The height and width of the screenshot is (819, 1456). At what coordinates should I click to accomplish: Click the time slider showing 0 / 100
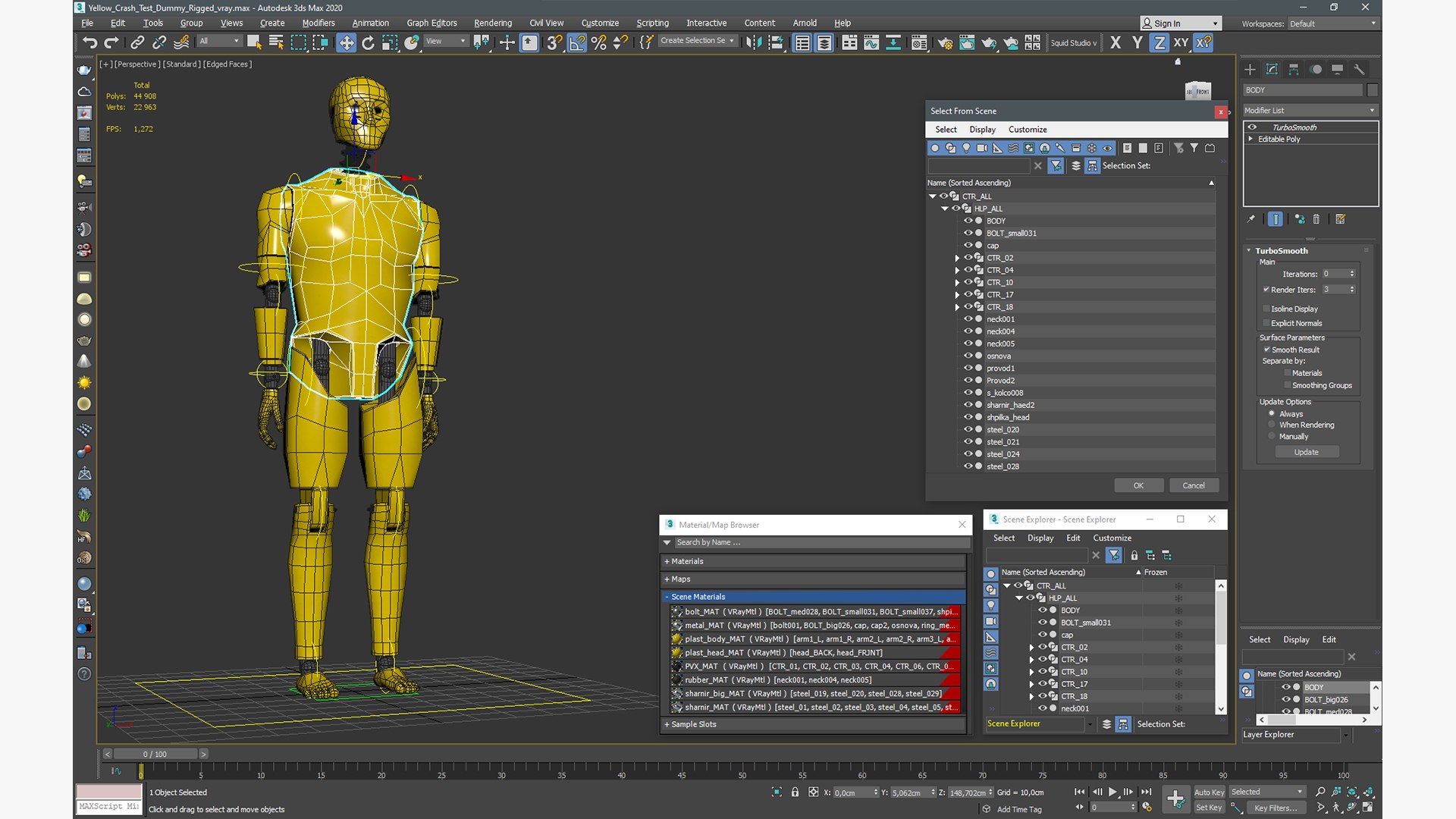point(155,754)
